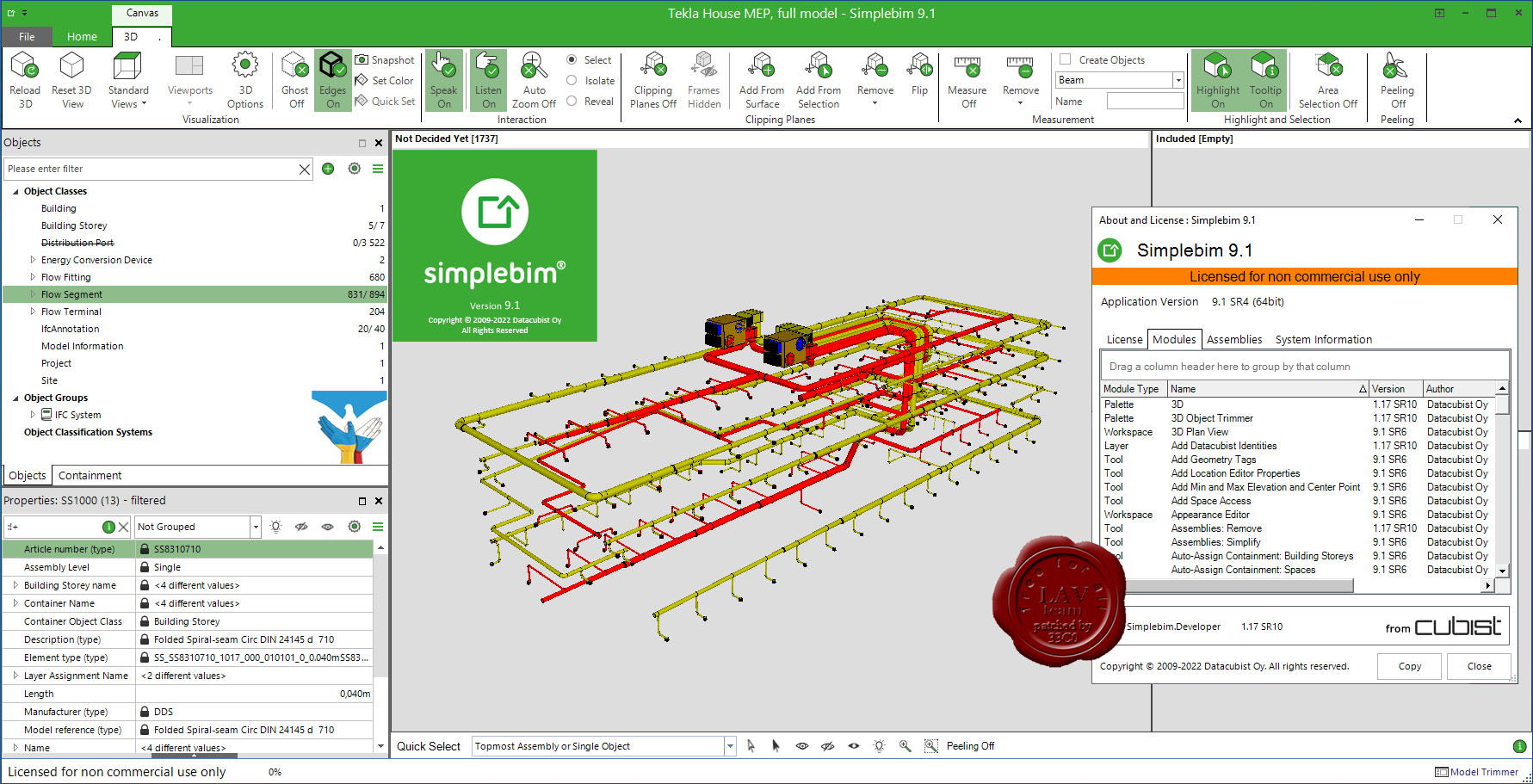
Task: Toggle Speak On interaction
Action: (x=444, y=80)
